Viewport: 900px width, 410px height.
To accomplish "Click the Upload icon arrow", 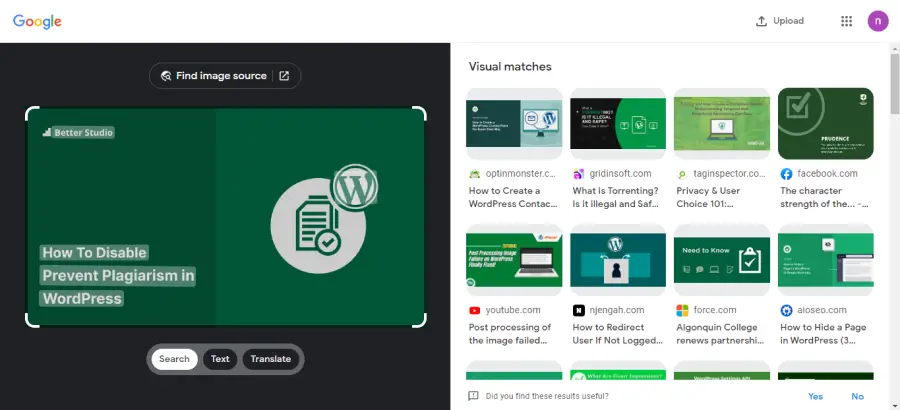I will click(x=761, y=21).
